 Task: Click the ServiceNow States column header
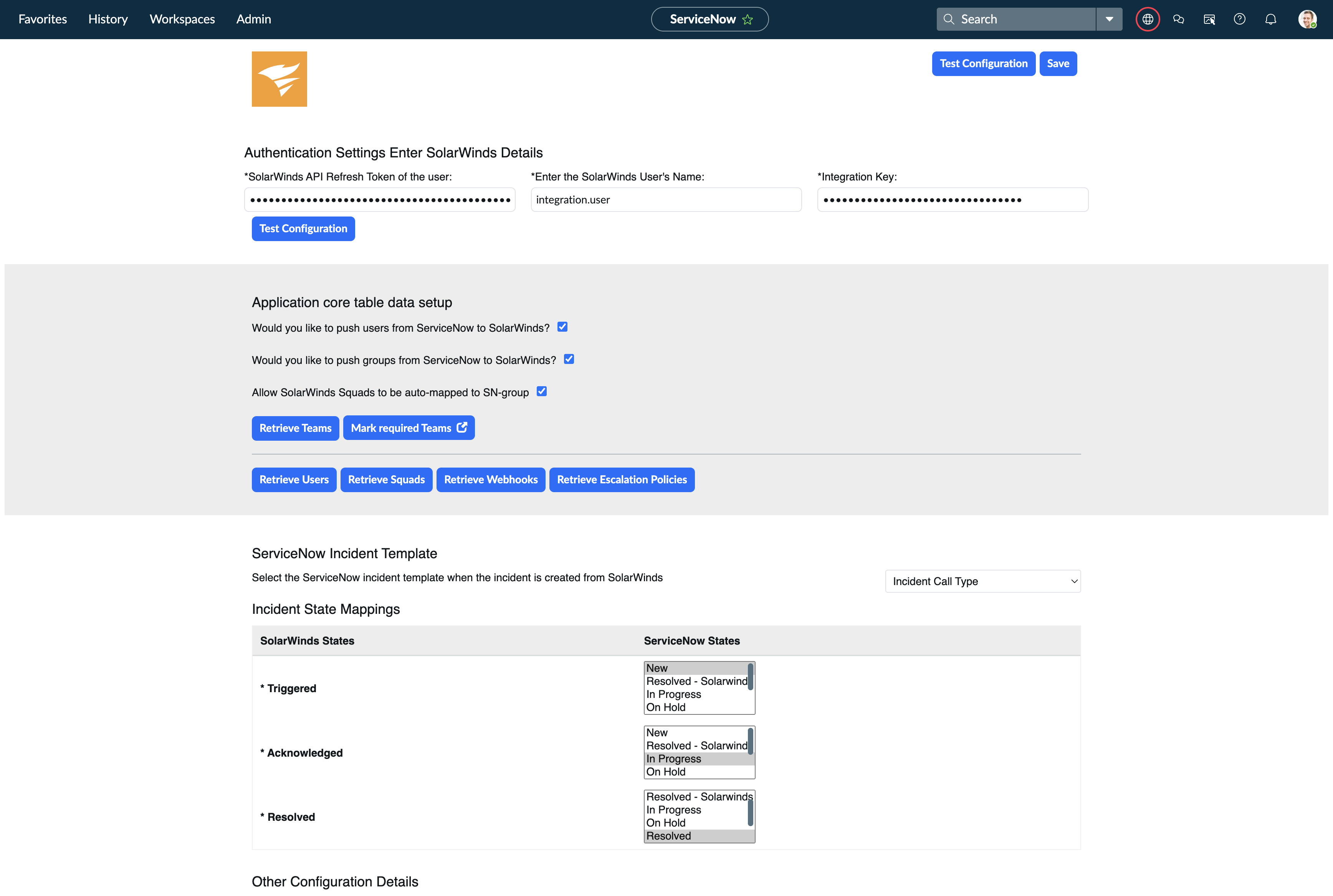coord(691,641)
